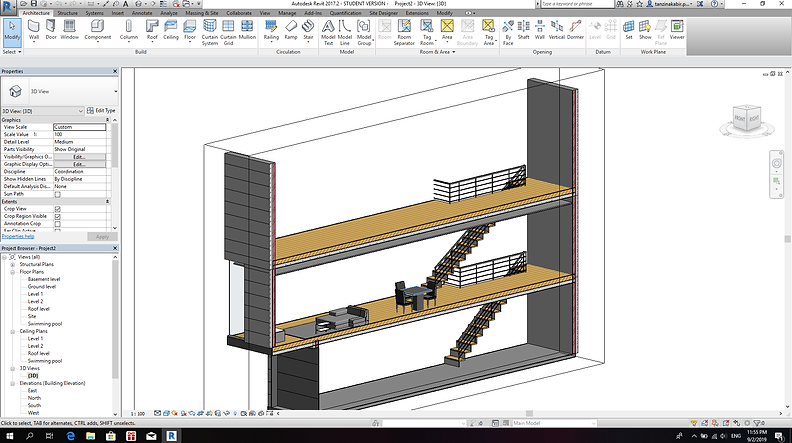Viewport: 792px width, 443px height.
Task: Toggle the Crop Region Visible checkbox
Action: point(58,216)
